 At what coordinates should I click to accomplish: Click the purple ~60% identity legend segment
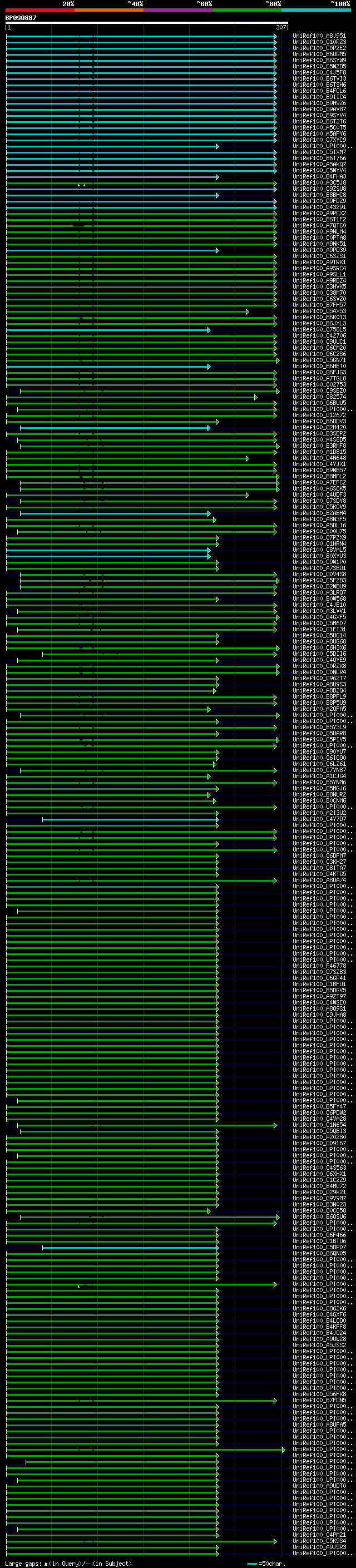tap(179, 10)
